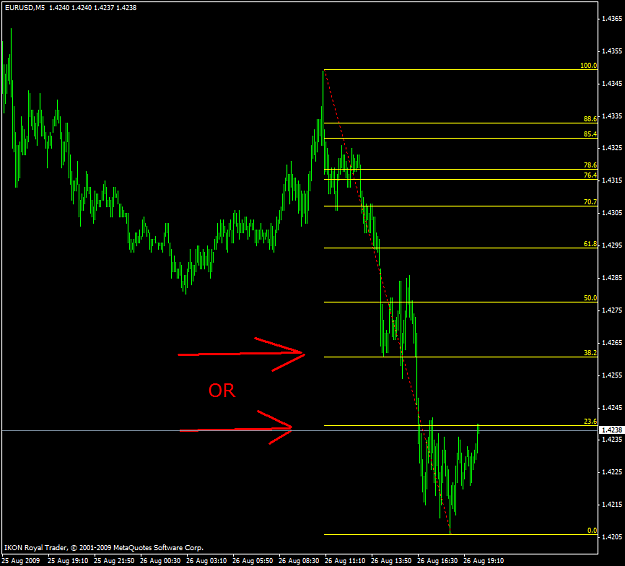Click the 0.0 Fibonacci level label
The width and height of the screenshot is (625, 566).
[x=592, y=530]
